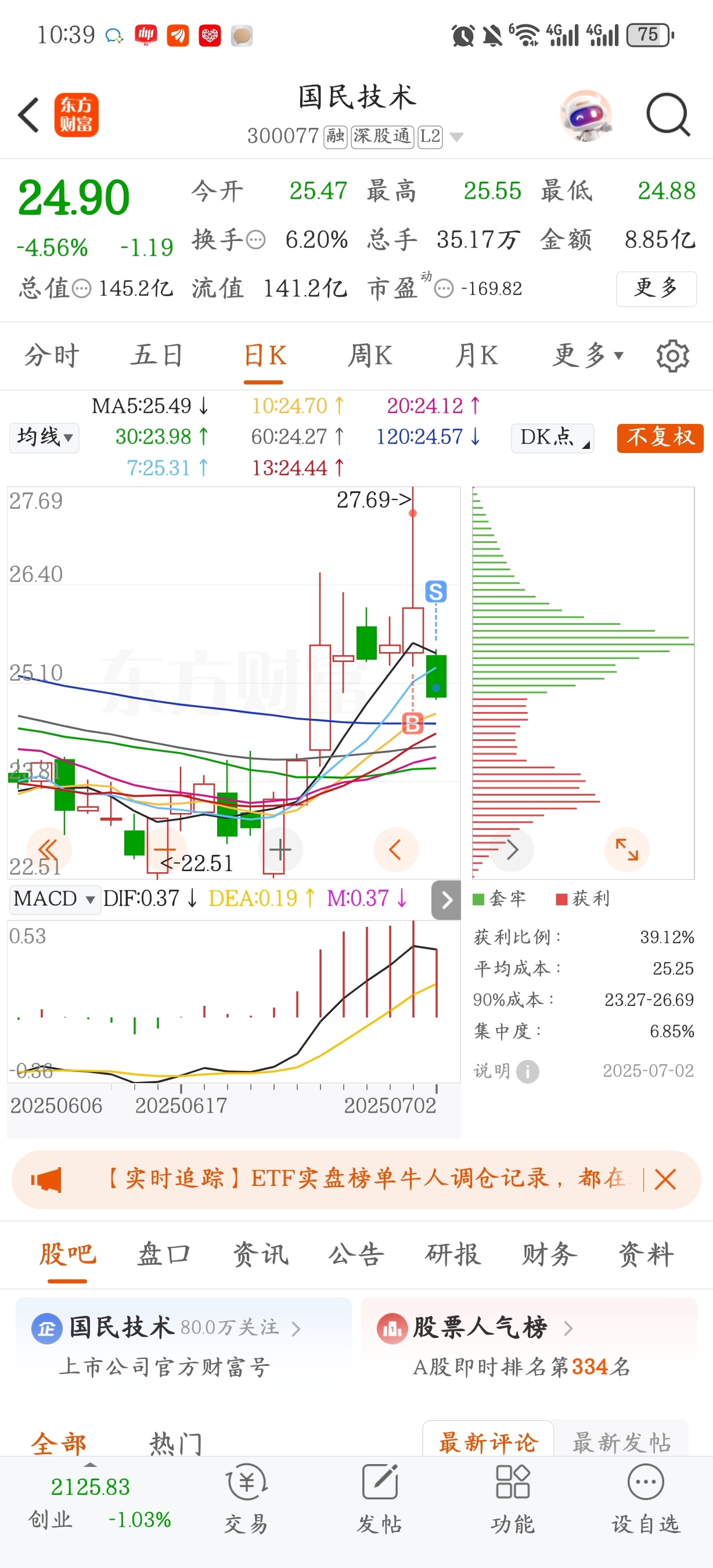Viewport: 713px width, 1568px height.
Task: Tap the megaphone announcement icon
Action: point(46,1179)
